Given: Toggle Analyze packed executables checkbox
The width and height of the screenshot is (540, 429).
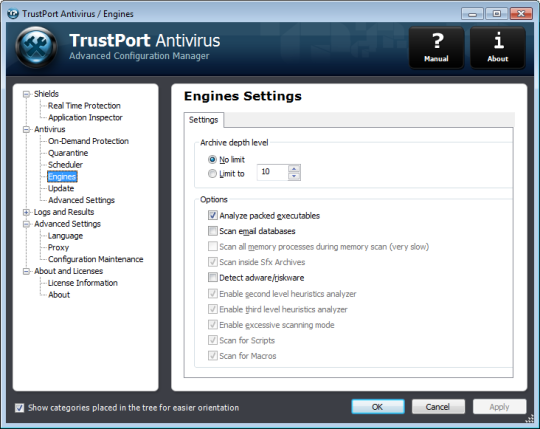Looking at the screenshot, I should (x=213, y=216).
